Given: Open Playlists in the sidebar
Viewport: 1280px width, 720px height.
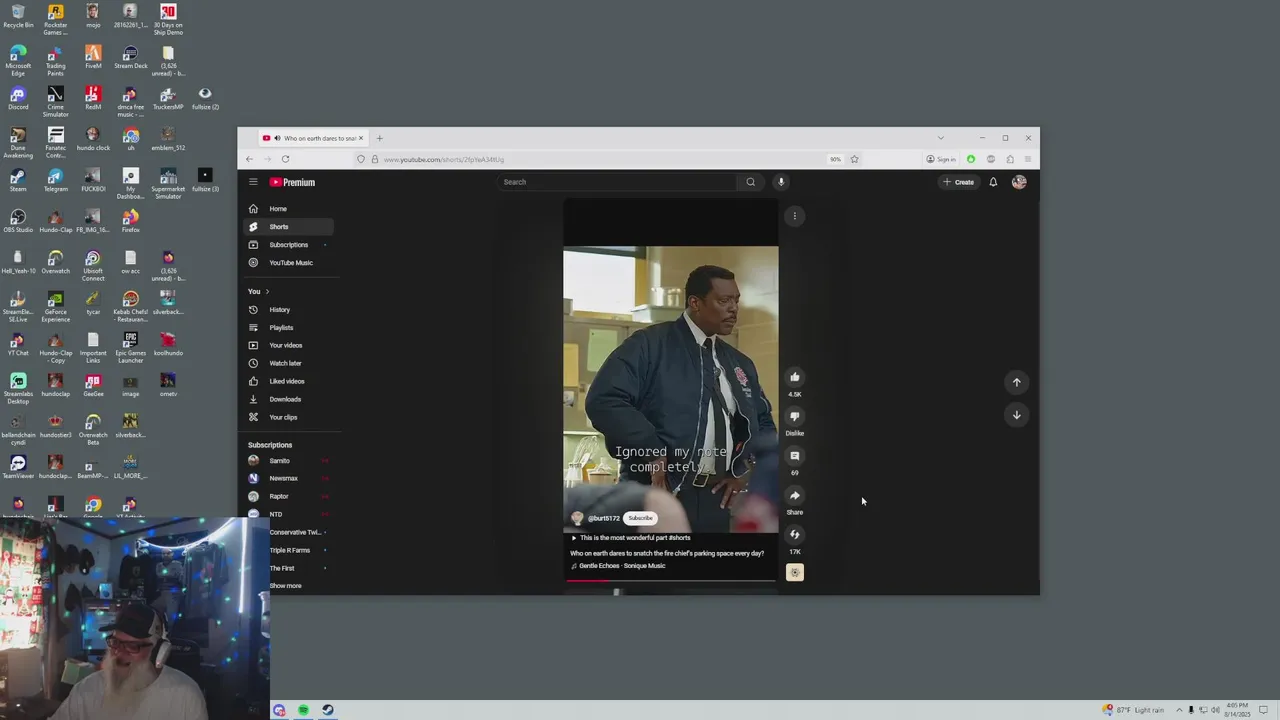Looking at the screenshot, I should pos(290,328).
